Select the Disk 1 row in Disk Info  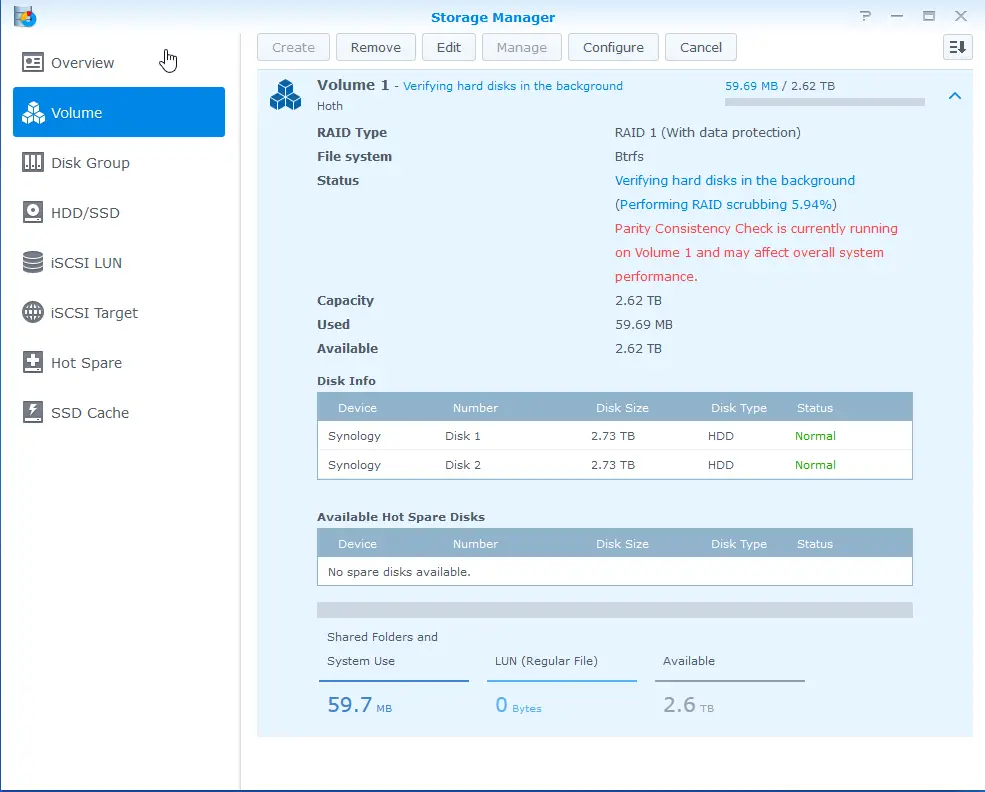(614, 436)
